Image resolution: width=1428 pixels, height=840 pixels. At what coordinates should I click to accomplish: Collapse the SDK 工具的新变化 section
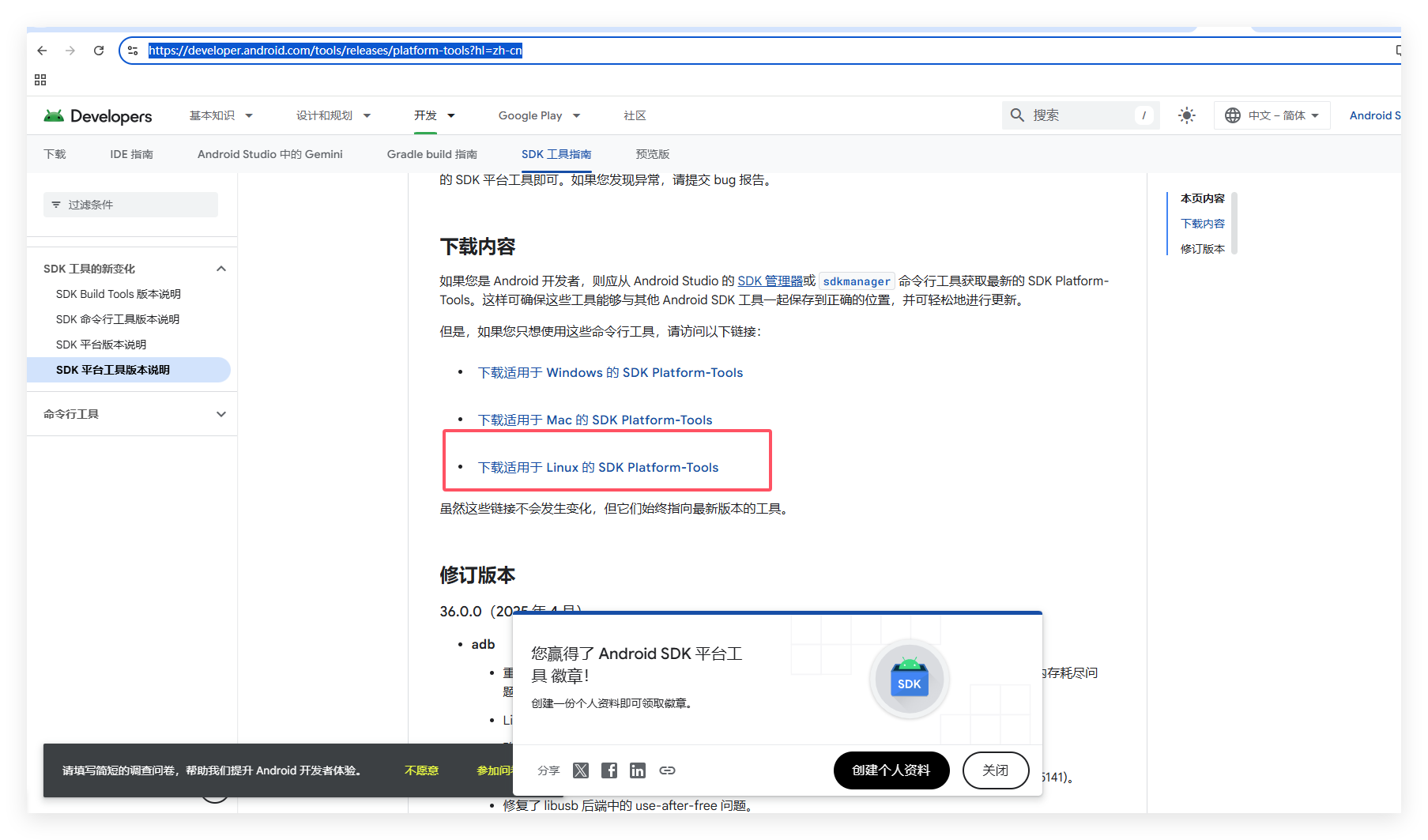click(x=221, y=268)
